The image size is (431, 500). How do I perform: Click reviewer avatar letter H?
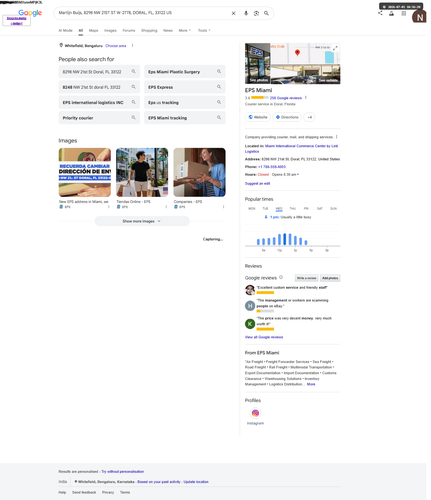click(250, 306)
